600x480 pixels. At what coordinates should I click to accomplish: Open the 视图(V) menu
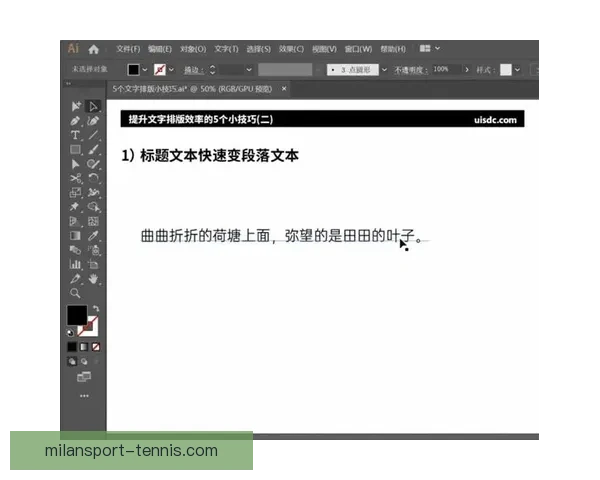pyautogui.click(x=324, y=49)
